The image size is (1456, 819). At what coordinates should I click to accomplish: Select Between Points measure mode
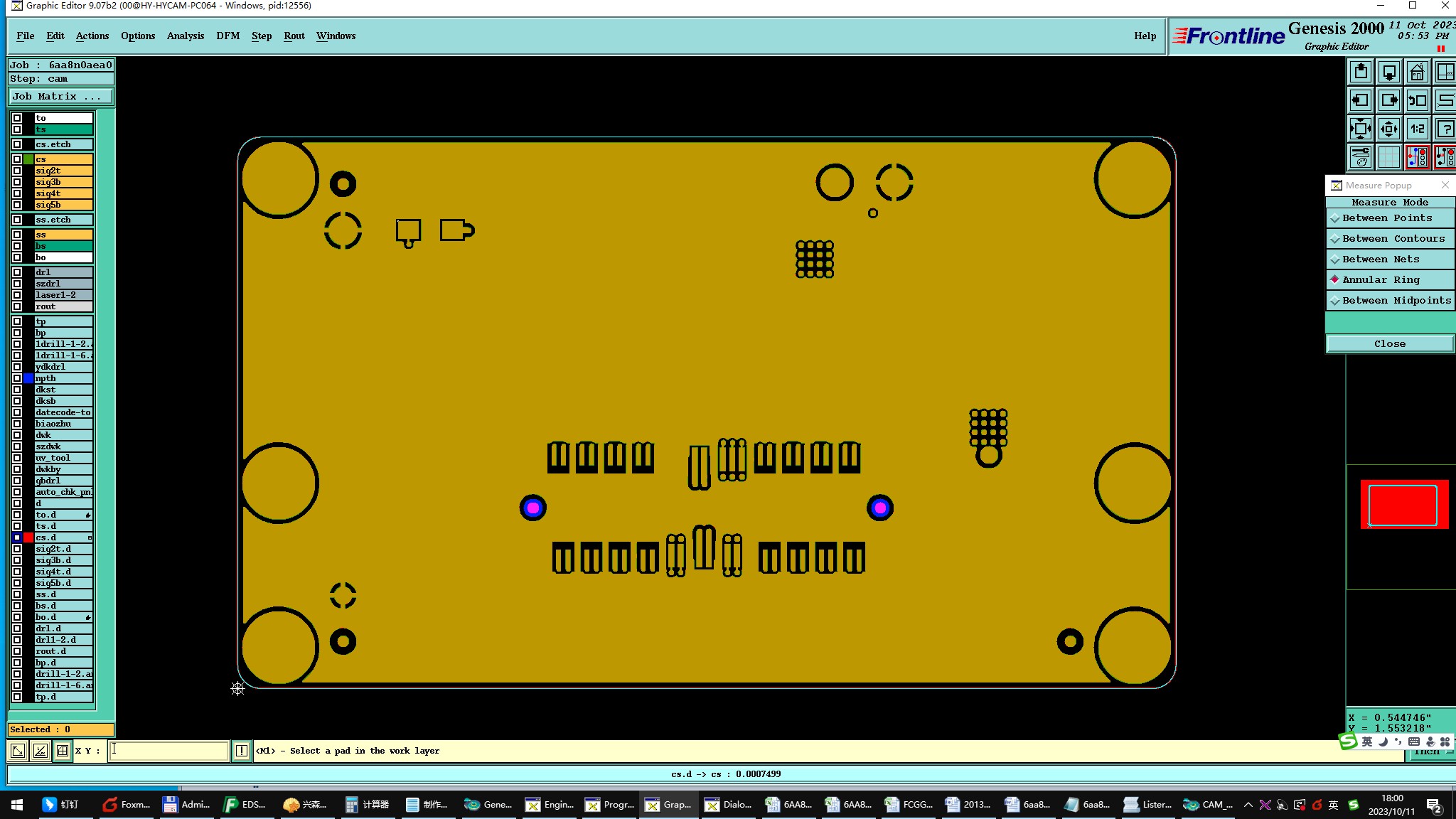click(1386, 218)
